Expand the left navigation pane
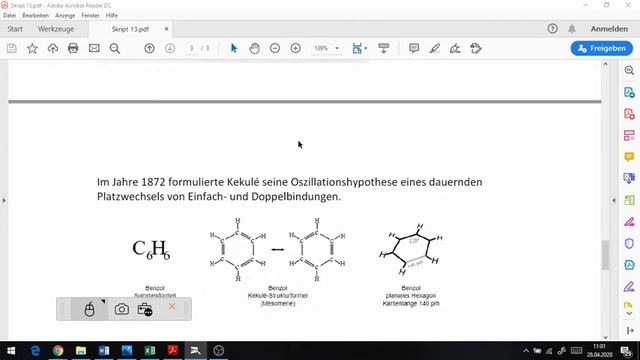This screenshot has width=640, height=360. click(4, 200)
